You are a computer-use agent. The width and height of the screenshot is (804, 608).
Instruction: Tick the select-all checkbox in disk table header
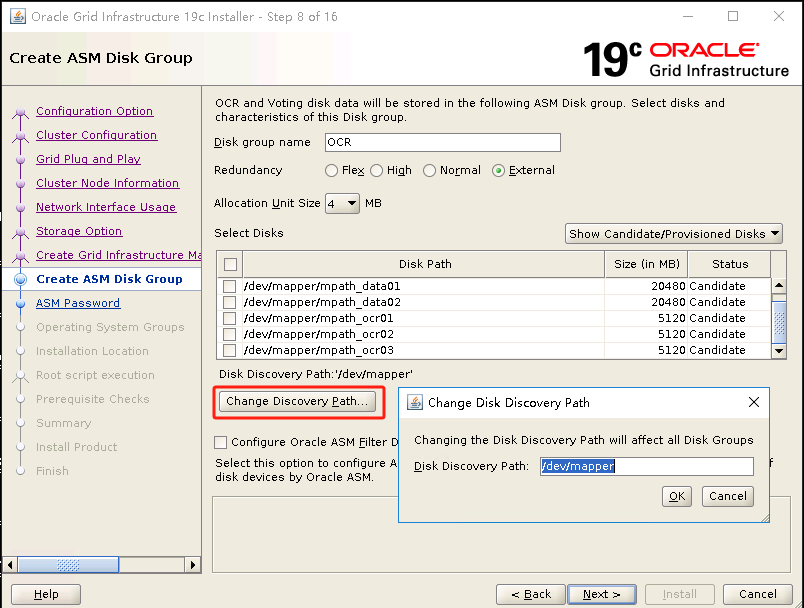[x=231, y=264]
